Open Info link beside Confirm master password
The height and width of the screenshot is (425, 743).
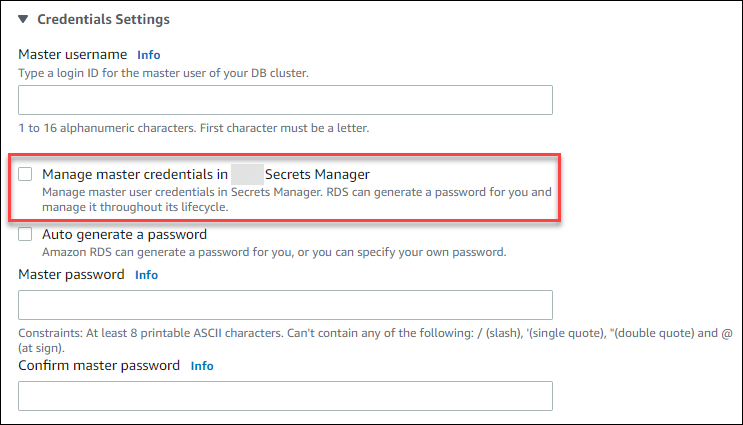202,366
